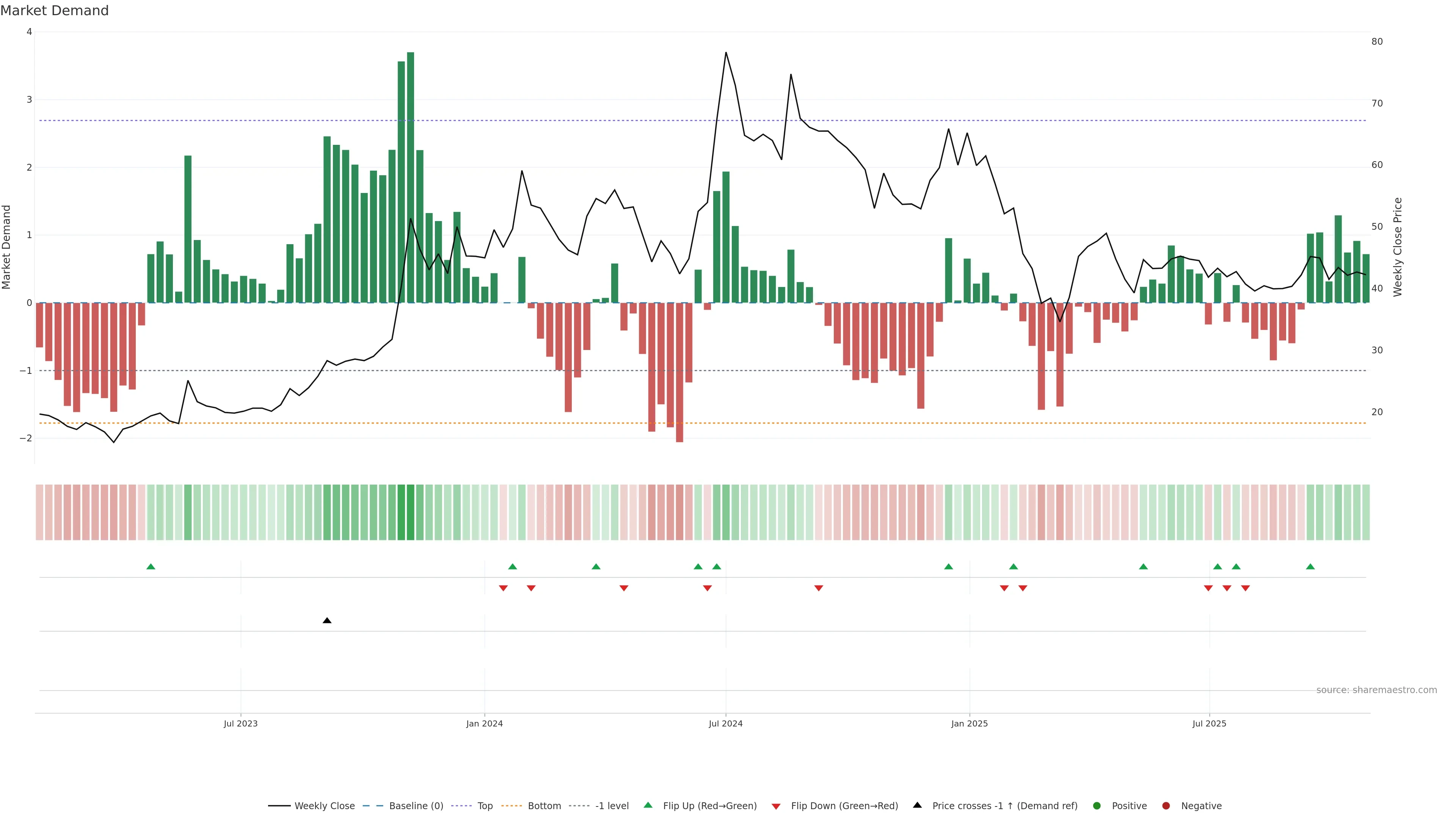
Task: Click the red Flip Down marker near September 2024
Action: [819, 588]
